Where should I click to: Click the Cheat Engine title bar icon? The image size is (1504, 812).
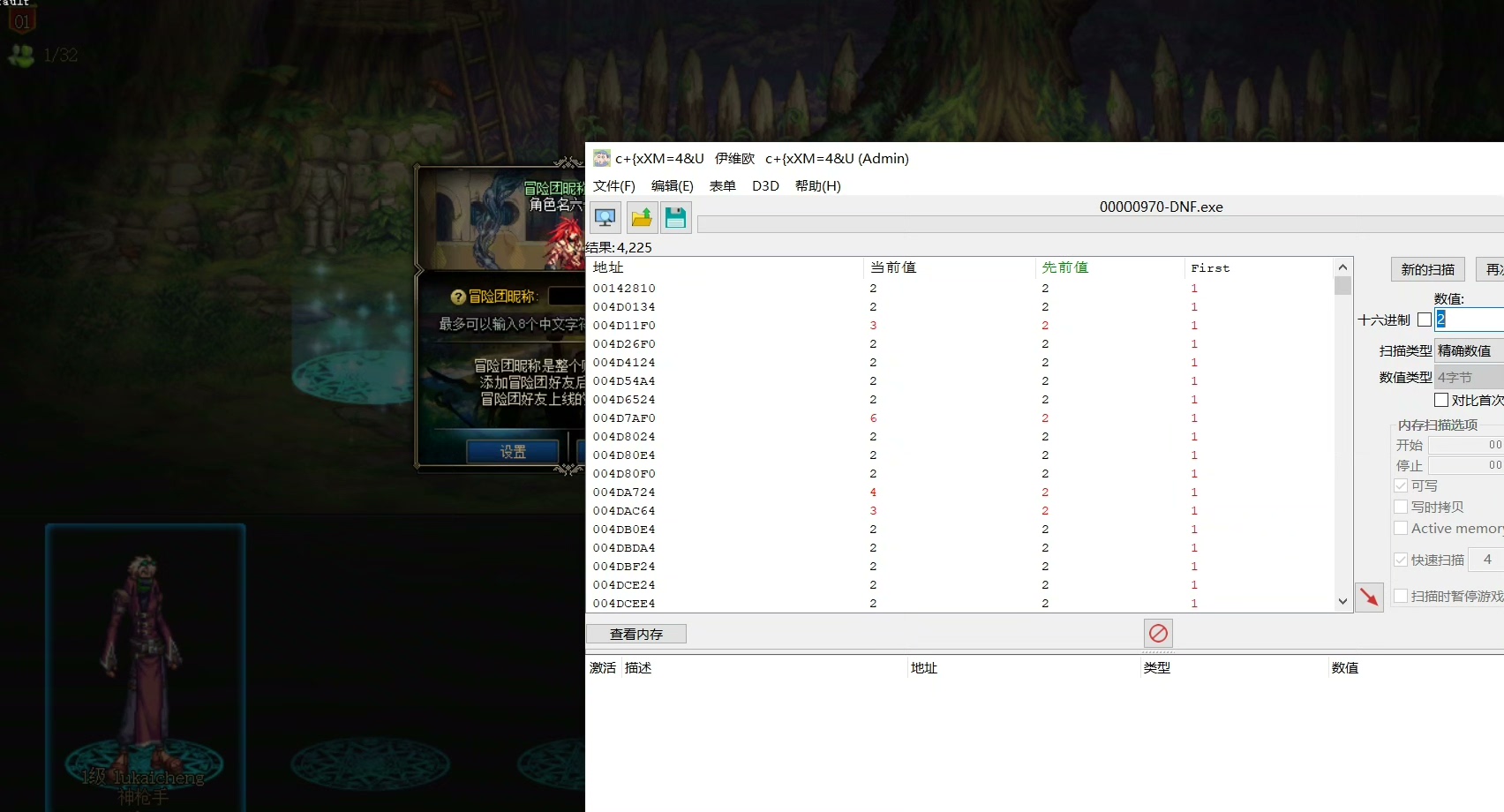pyautogui.click(x=602, y=158)
